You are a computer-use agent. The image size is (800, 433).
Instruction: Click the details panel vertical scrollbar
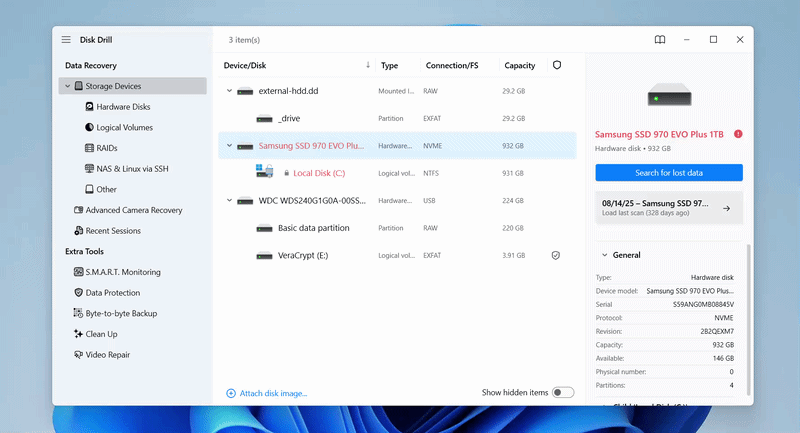[748, 319]
